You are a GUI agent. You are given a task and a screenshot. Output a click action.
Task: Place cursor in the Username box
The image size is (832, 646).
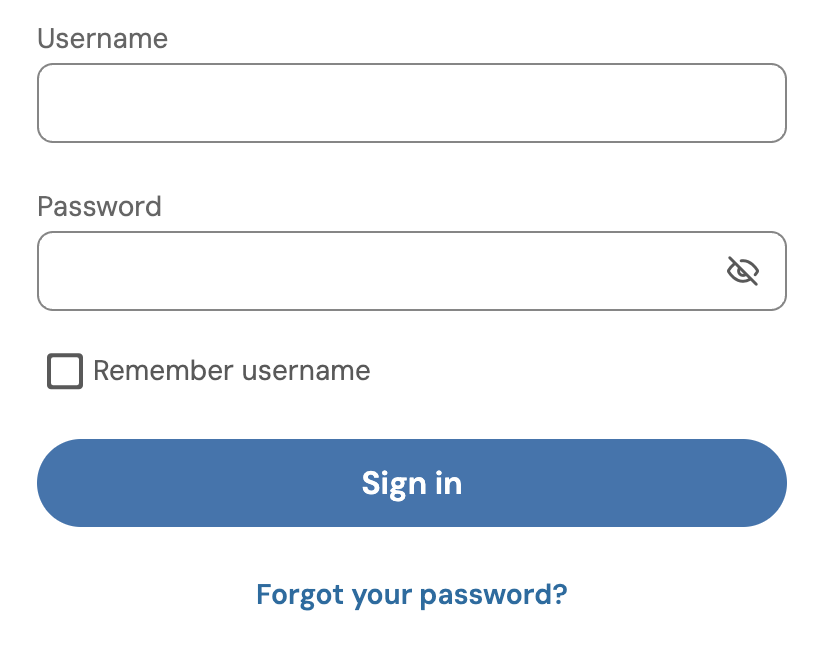(x=411, y=103)
